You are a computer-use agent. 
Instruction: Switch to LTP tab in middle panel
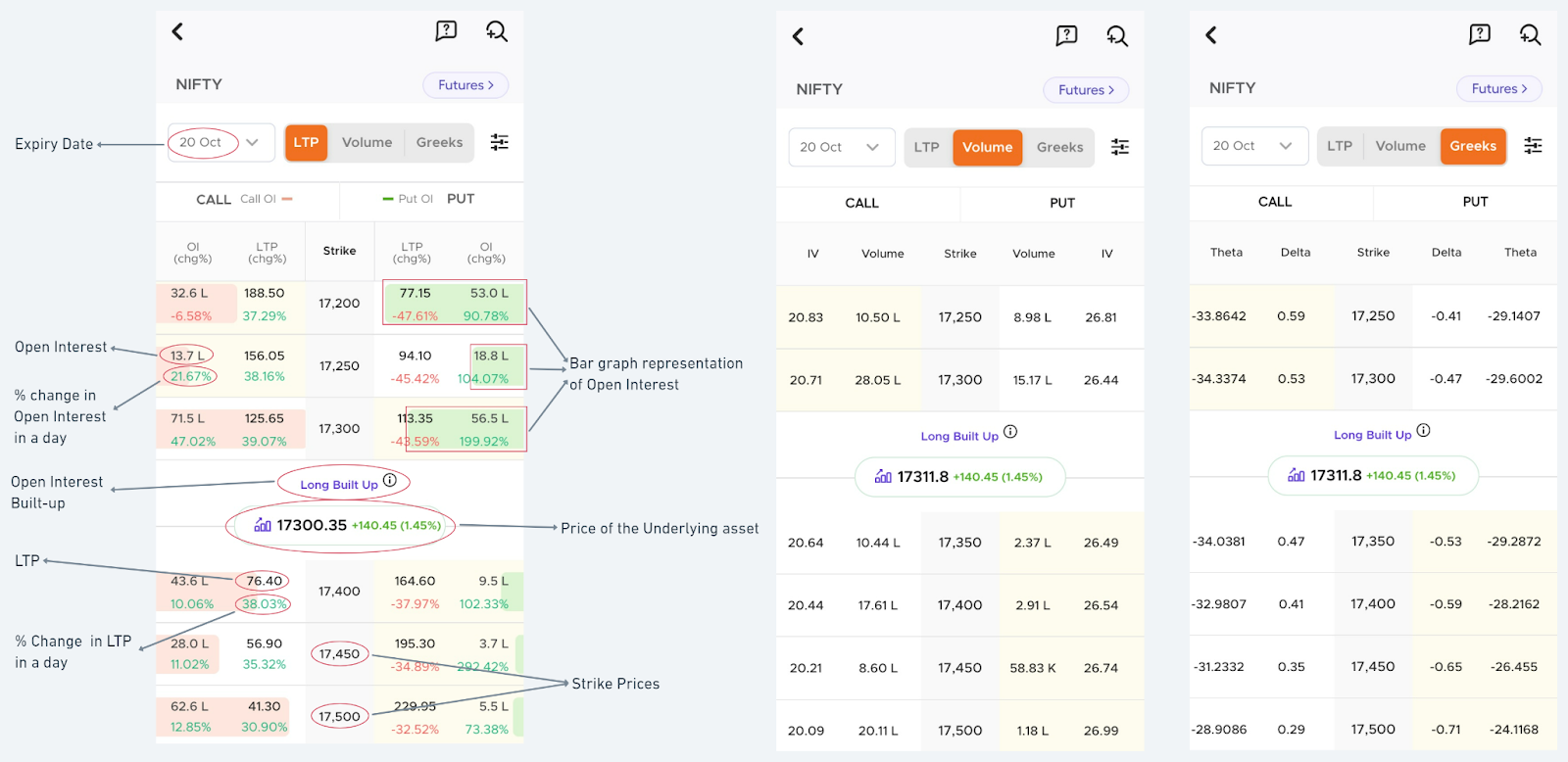click(x=927, y=147)
